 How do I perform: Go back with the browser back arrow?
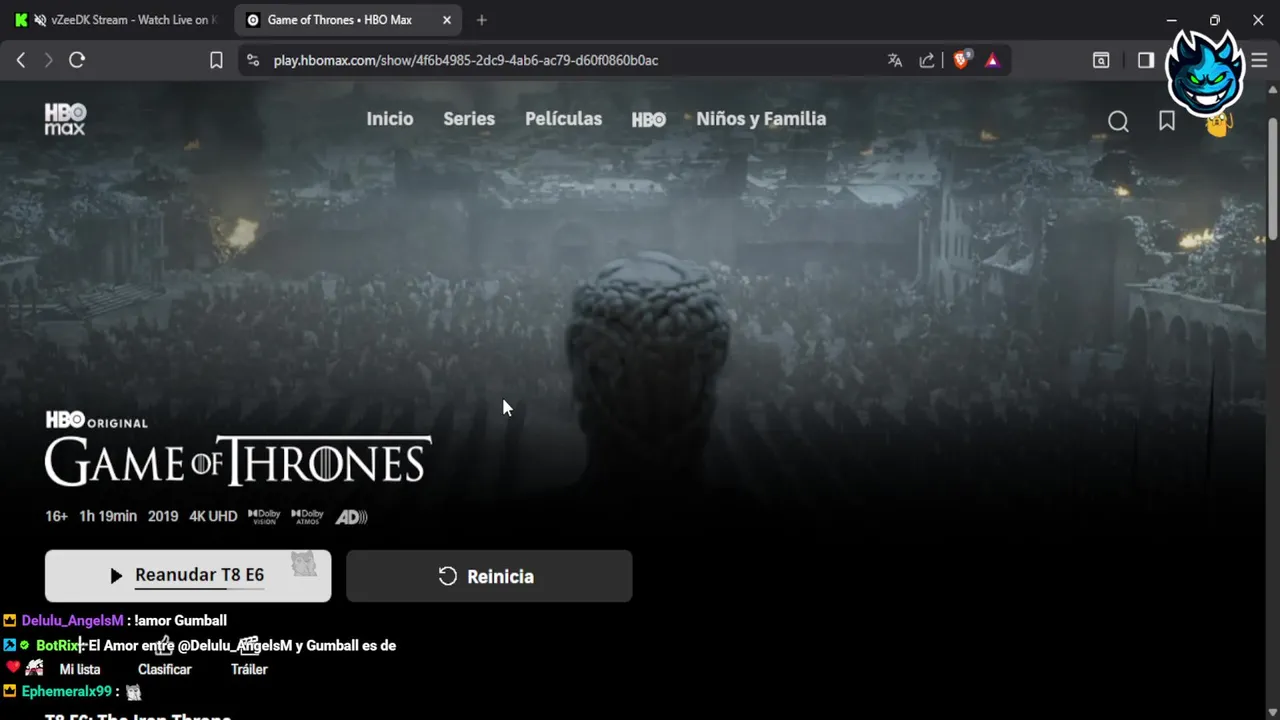point(20,60)
